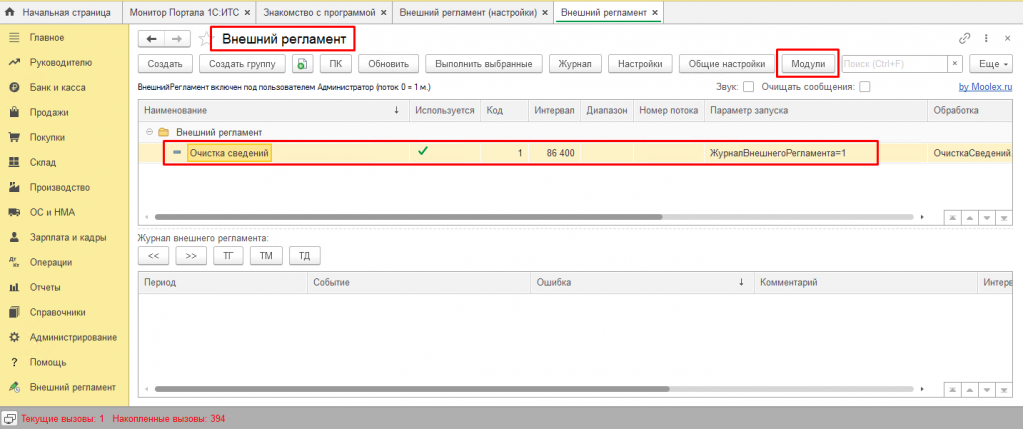This screenshot has height=429, width=1023.
Task: Go forward with right arrow button
Action: pos(177,39)
